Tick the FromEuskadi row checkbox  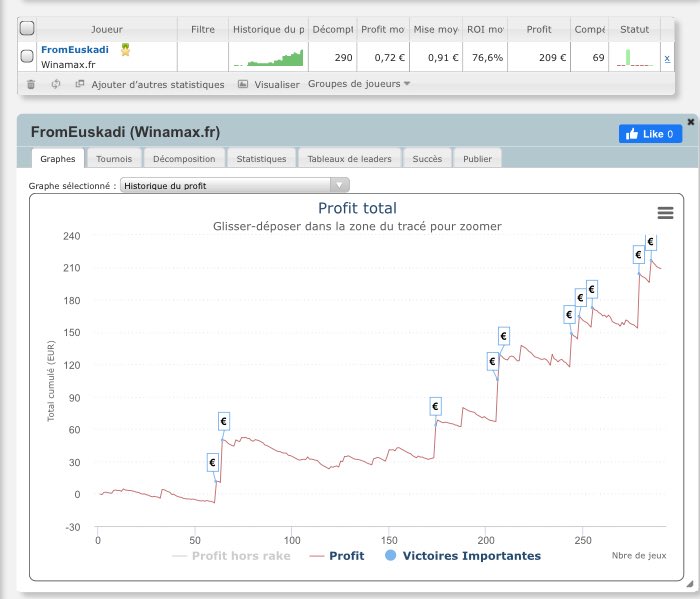pyautogui.click(x=27, y=56)
